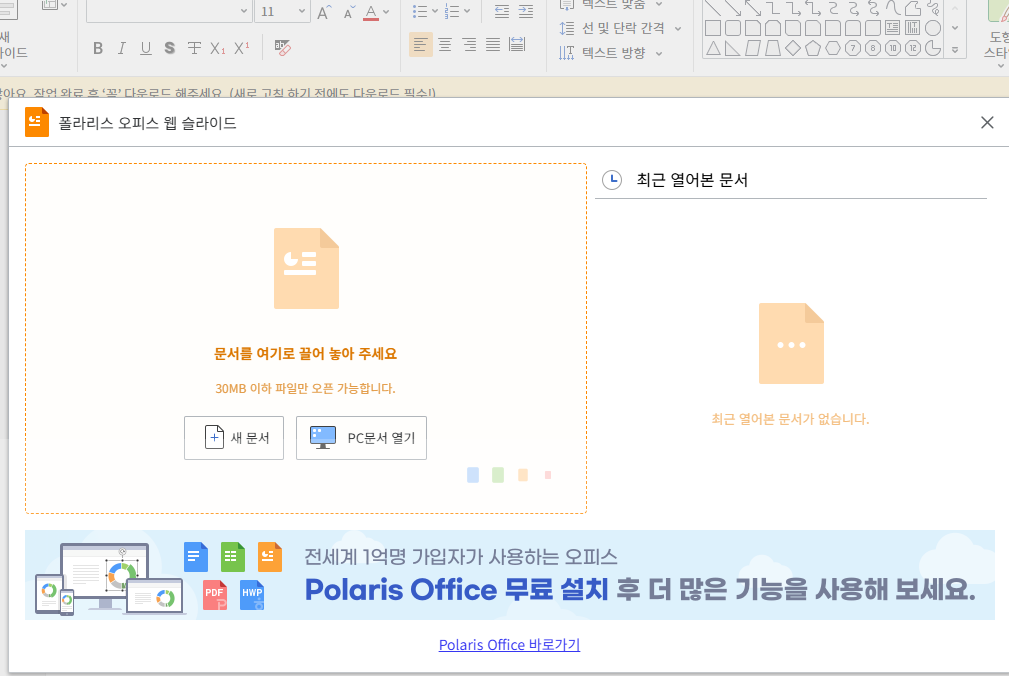Create a new document with 새 문서
The height and width of the screenshot is (676, 1009).
[x=233, y=437]
